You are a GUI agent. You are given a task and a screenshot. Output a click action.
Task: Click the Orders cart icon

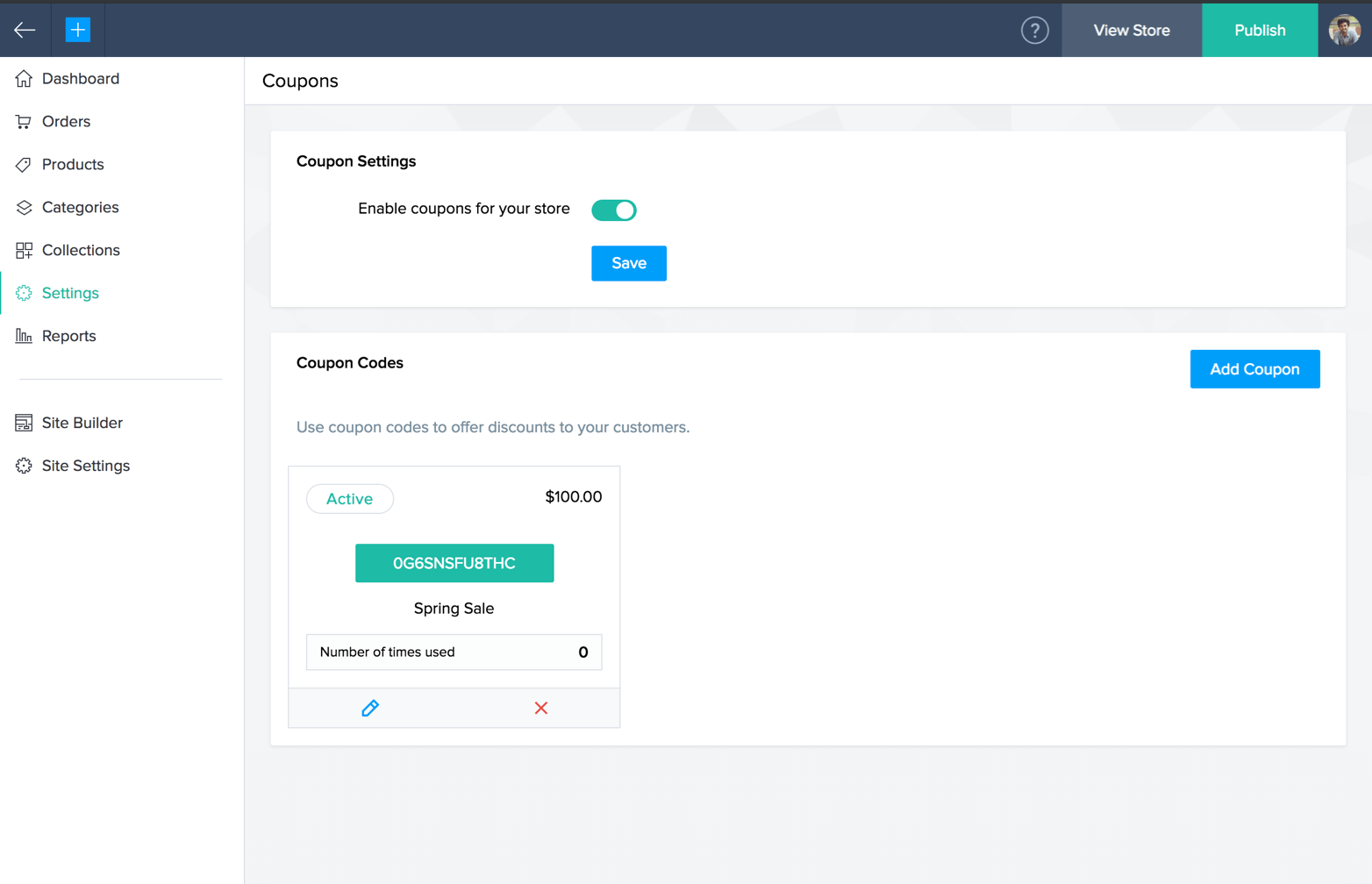tap(24, 122)
